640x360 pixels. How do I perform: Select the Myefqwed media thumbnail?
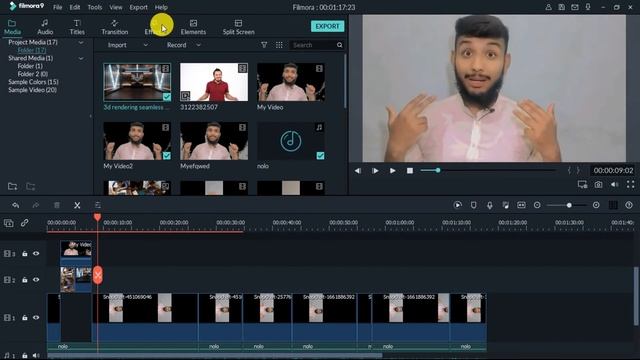tap(214, 141)
